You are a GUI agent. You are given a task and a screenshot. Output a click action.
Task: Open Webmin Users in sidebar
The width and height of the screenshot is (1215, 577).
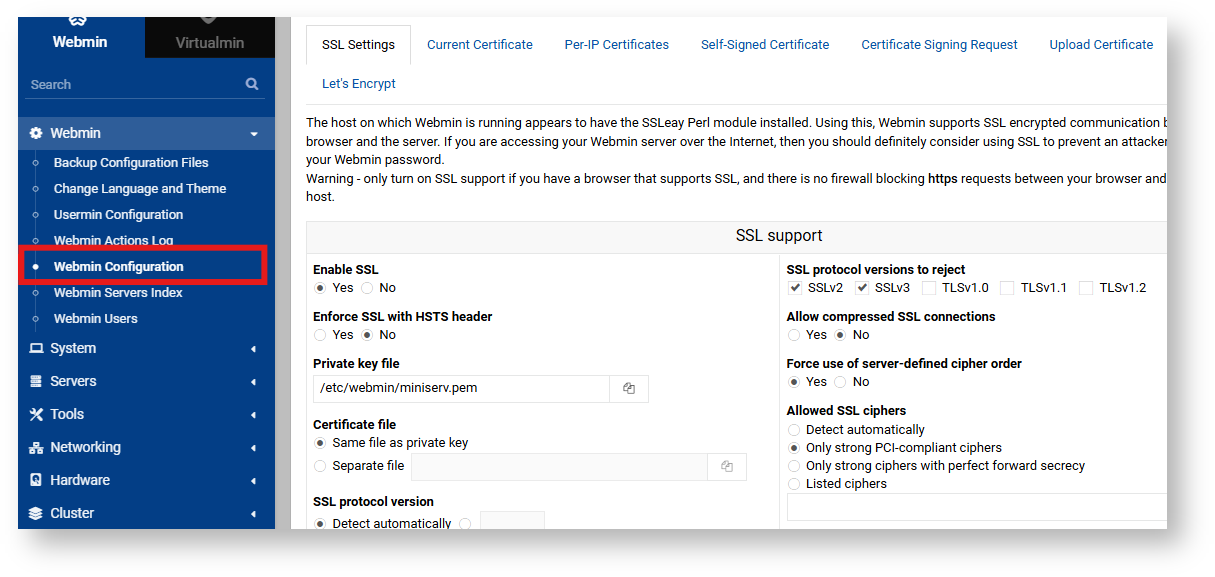point(95,318)
